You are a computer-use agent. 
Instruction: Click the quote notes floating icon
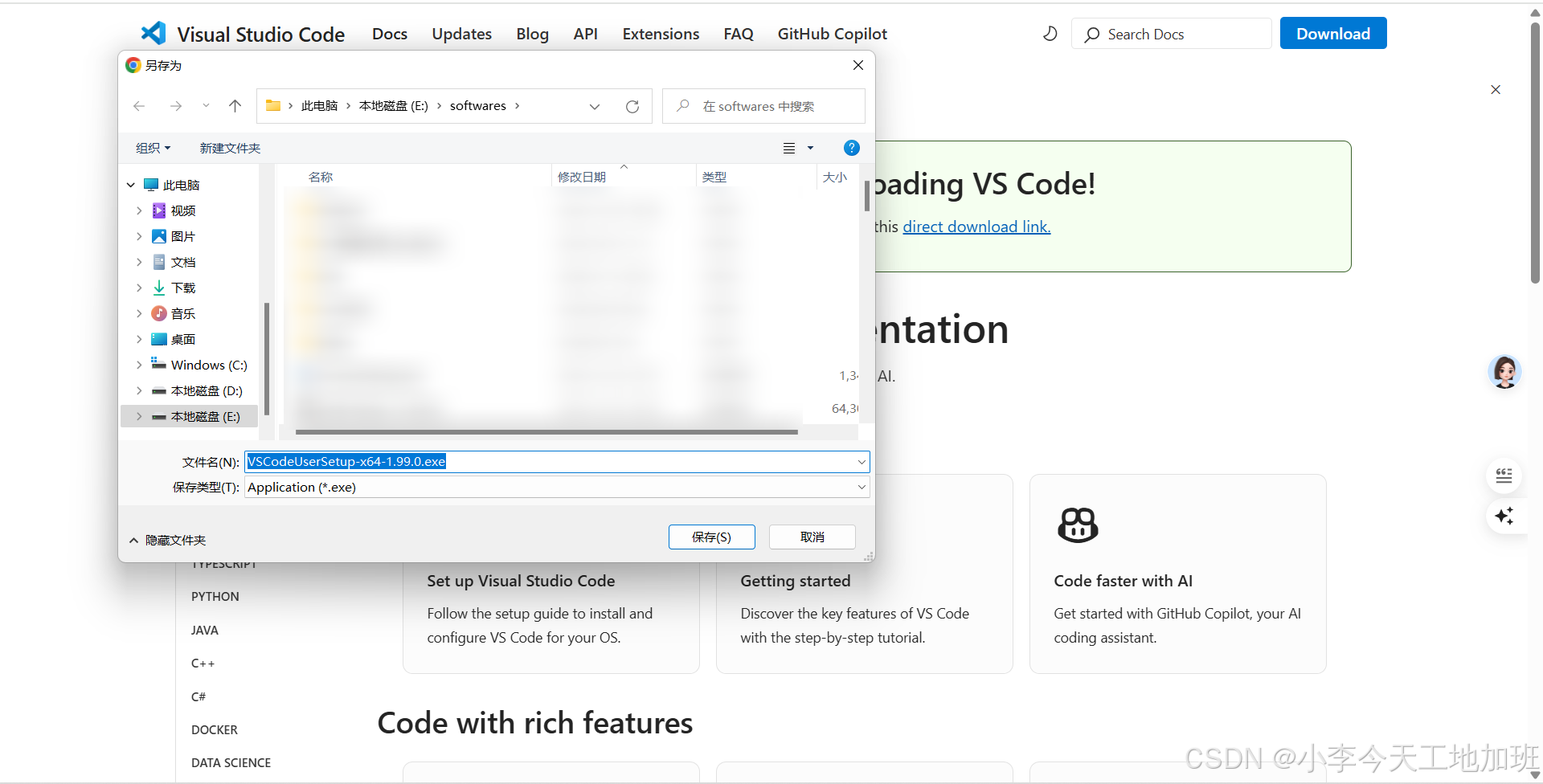pyautogui.click(x=1504, y=476)
